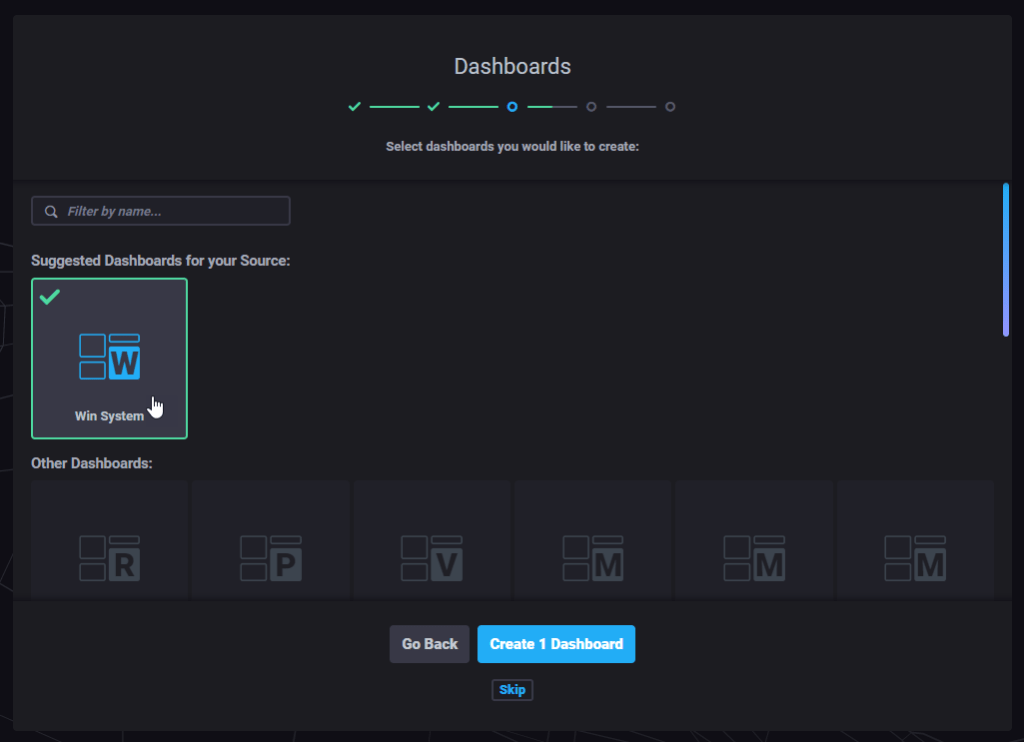The width and height of the screenshot is (1024, 742).
Task: Select the rightmost M dashboard card
Action: pos(915,558)
